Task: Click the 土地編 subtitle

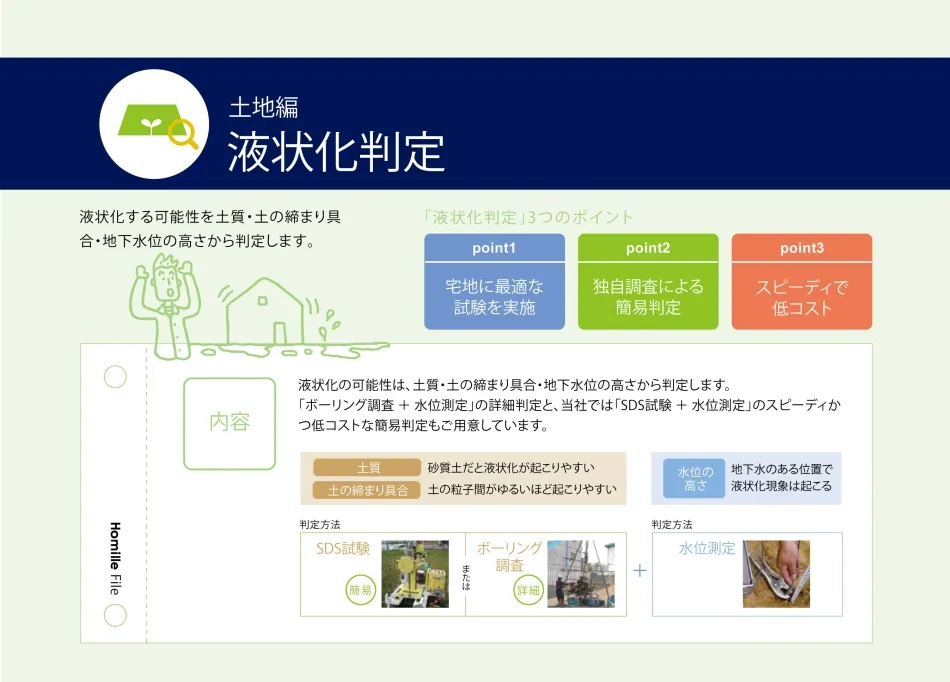Action: coord(264,107)
